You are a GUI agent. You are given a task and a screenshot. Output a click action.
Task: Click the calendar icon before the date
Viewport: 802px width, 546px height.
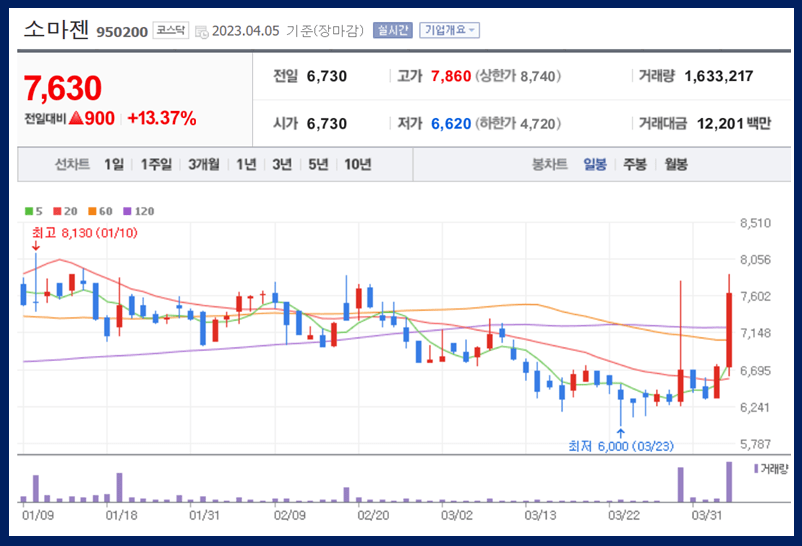coord(202,32)
